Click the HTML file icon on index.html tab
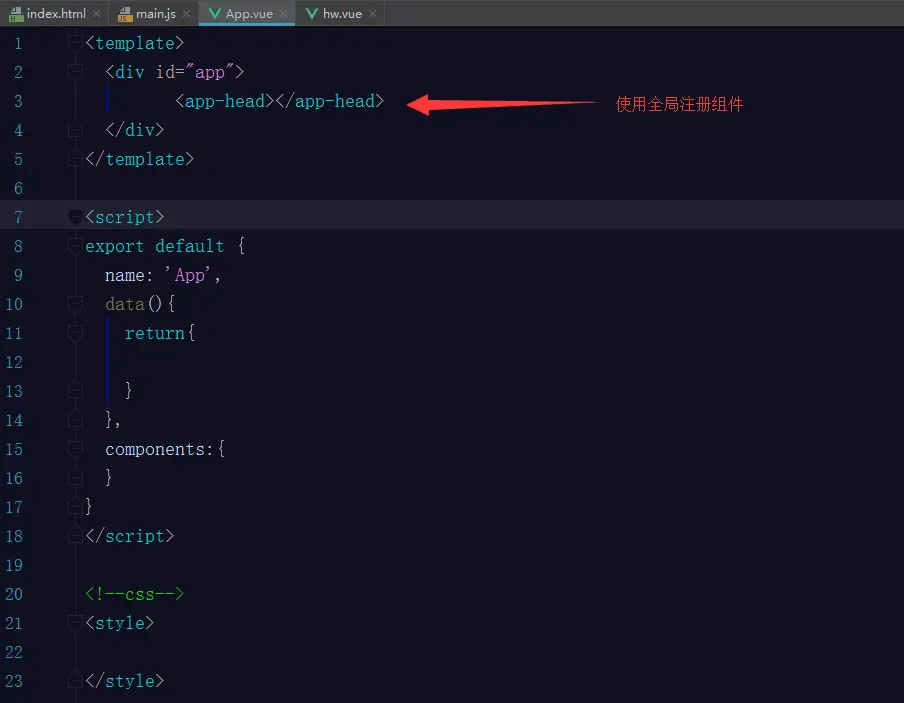This screenshot has height=703, width=904. pyautogui.click(x=16, y=14)
